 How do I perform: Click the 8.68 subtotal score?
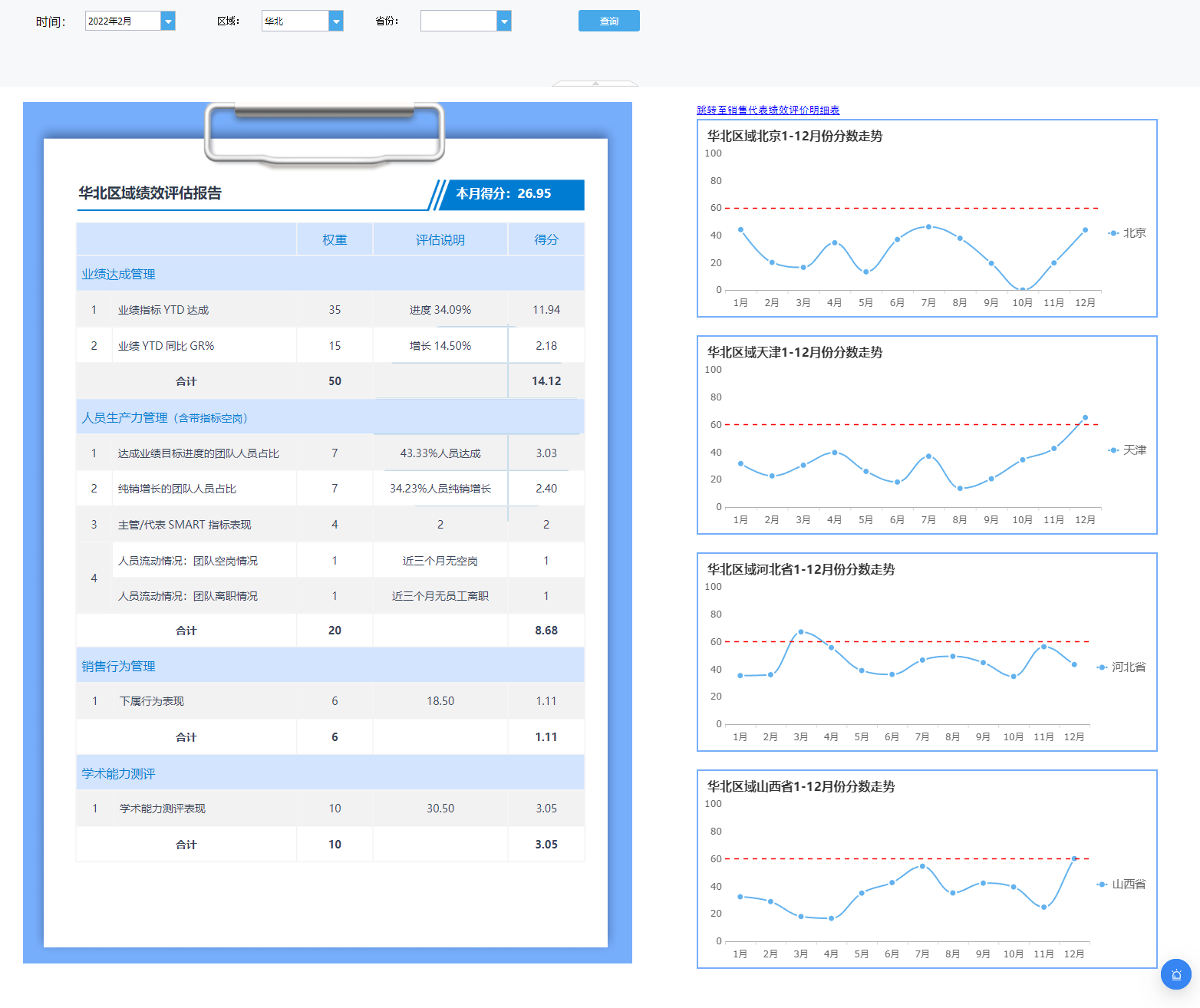[546, 631]
